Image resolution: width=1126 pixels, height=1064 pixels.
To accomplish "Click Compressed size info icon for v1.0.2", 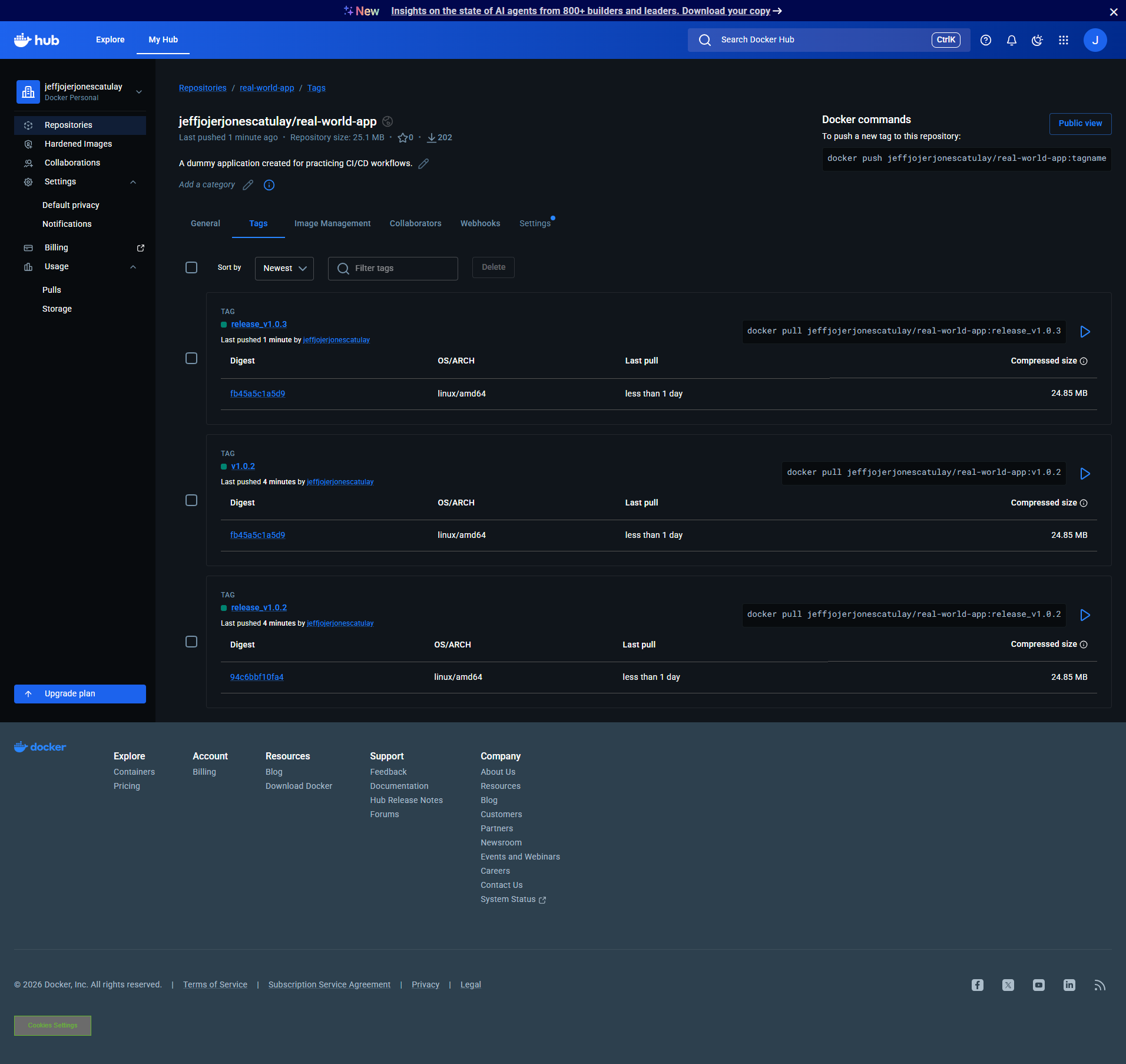I will (1084, 503).
